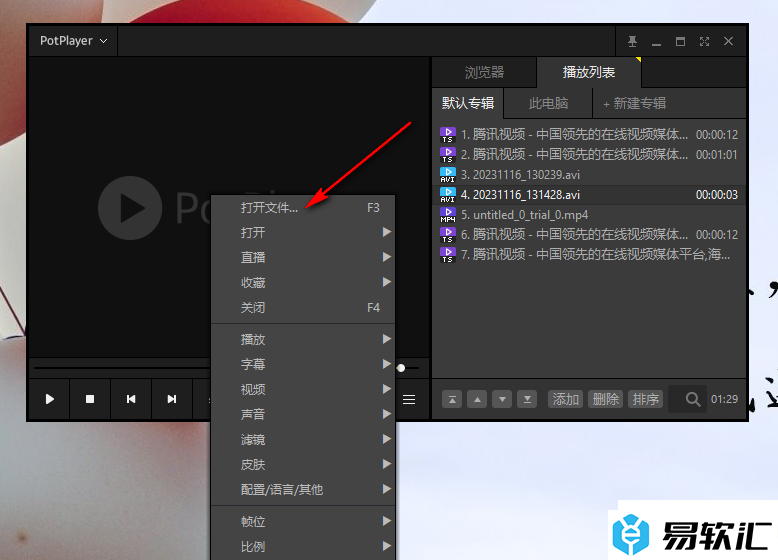Viewport: 778px width, 560px height.
Task: Click the 01:29 total time display
Action: (x=724, y=399)
